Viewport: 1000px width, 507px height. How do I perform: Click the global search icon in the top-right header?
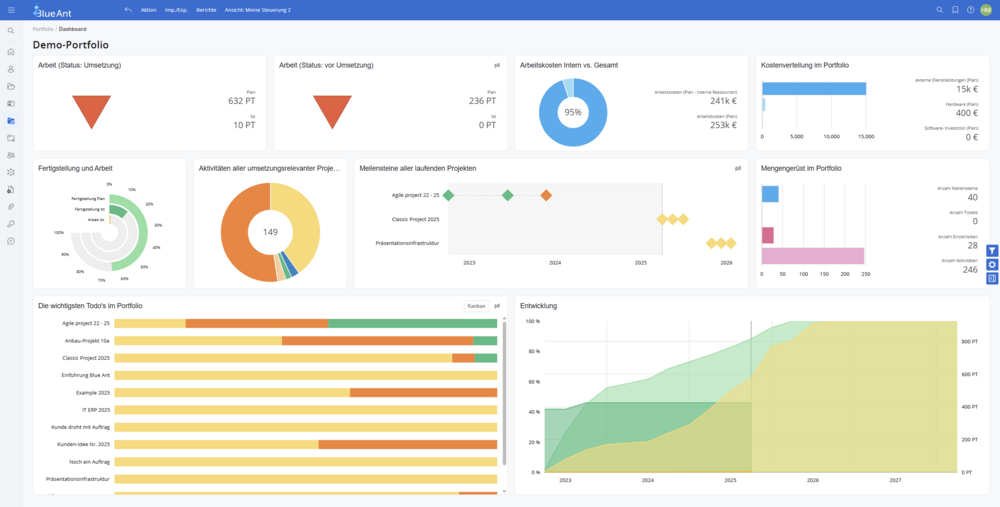(939, 10)
